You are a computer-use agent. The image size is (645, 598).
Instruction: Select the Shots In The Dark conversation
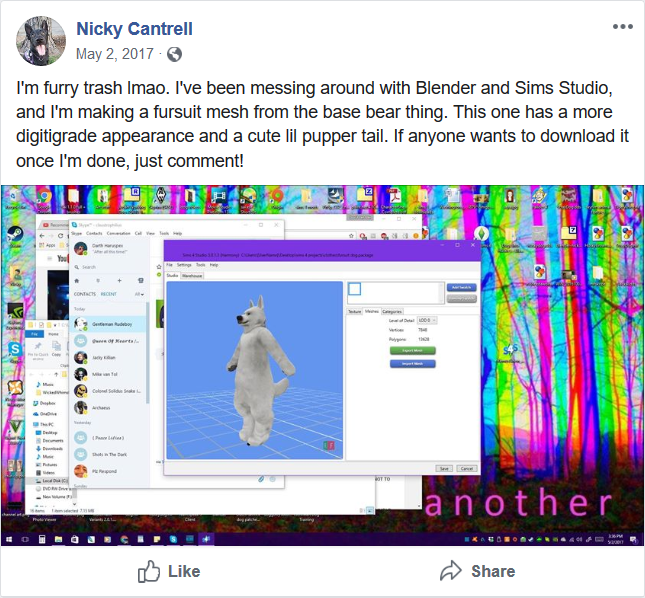pyautogui.click(x=108, y=454)
